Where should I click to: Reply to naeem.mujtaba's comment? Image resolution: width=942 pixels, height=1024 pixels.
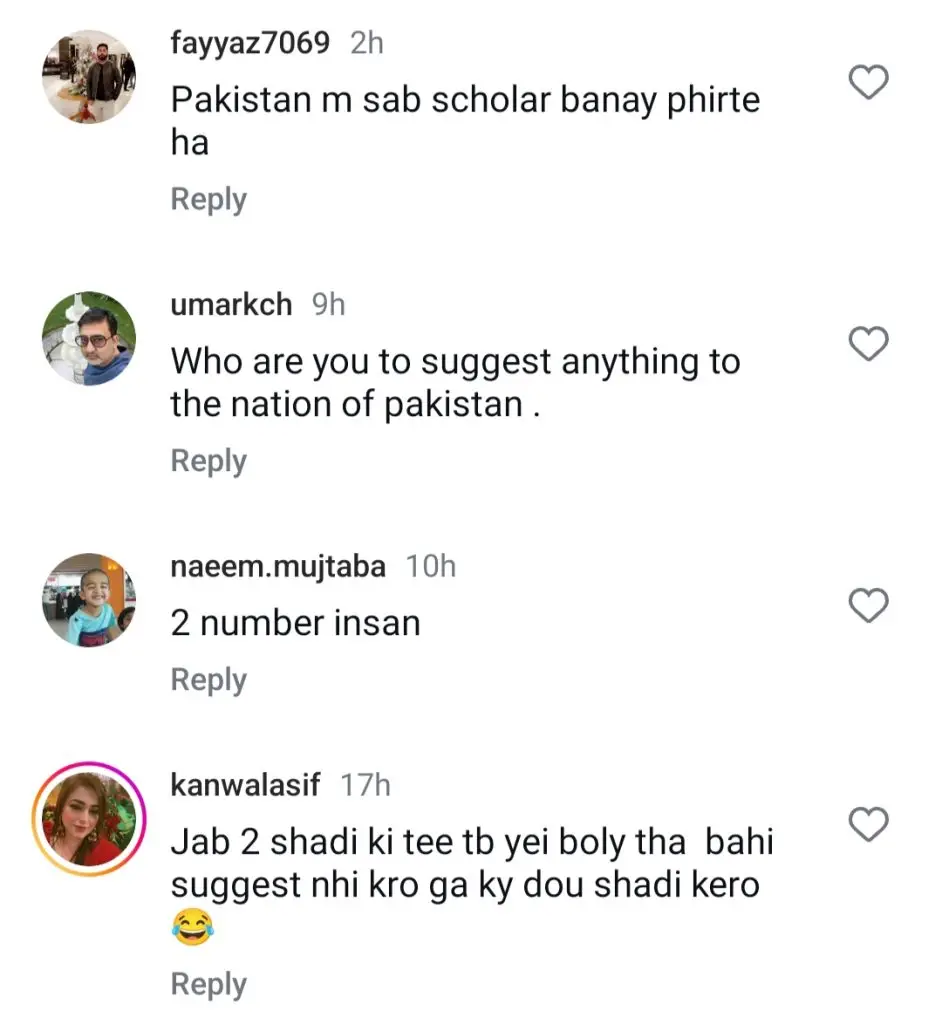[208, 680]
